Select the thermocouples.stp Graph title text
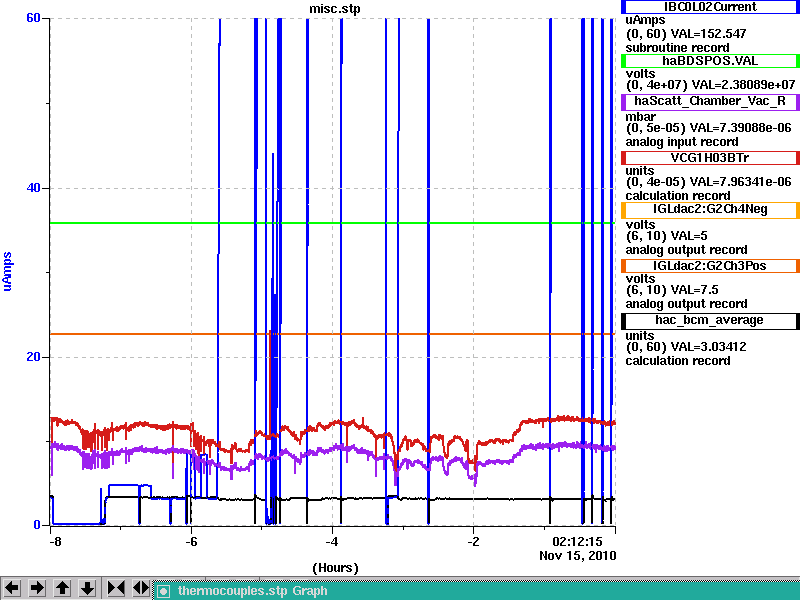The height and width of the screenshot is (600, 800). tap(253, 591)
